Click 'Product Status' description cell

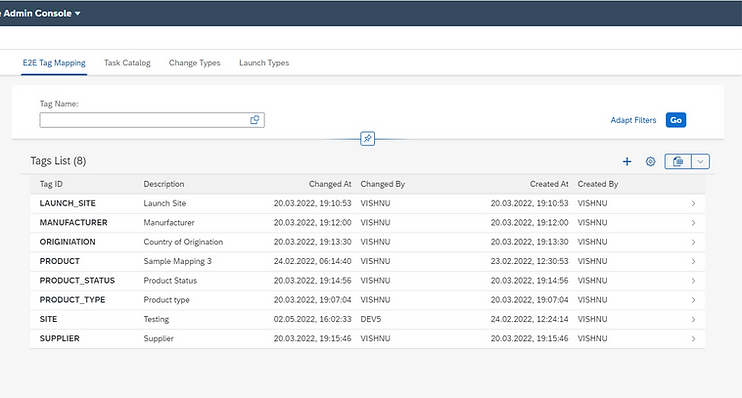(170, 281)
